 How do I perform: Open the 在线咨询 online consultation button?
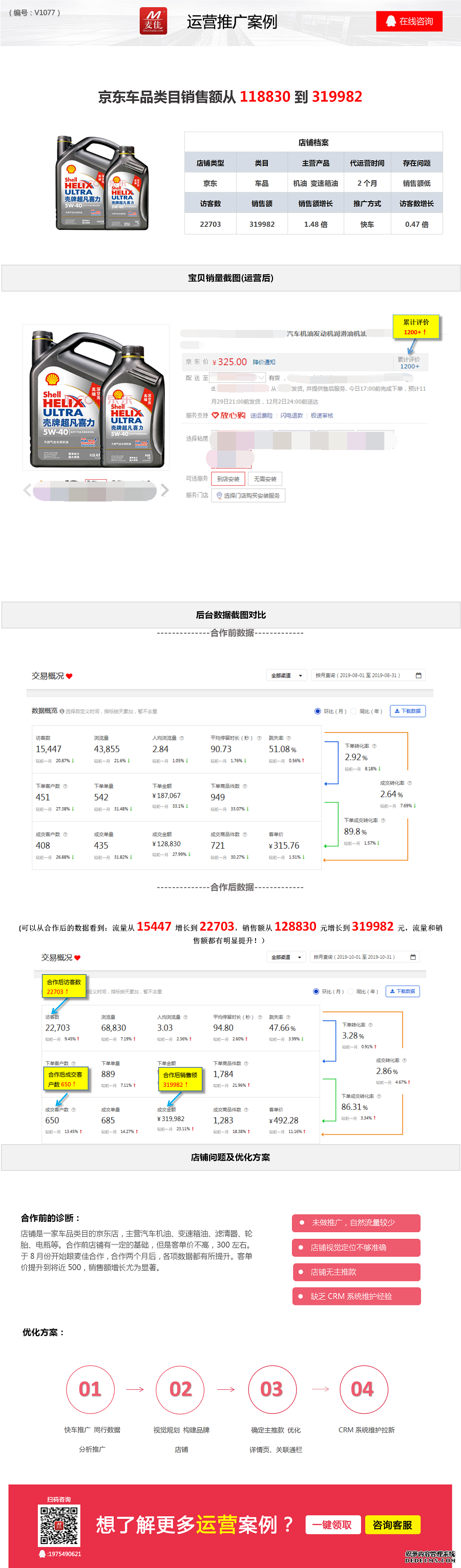[409, 22]
